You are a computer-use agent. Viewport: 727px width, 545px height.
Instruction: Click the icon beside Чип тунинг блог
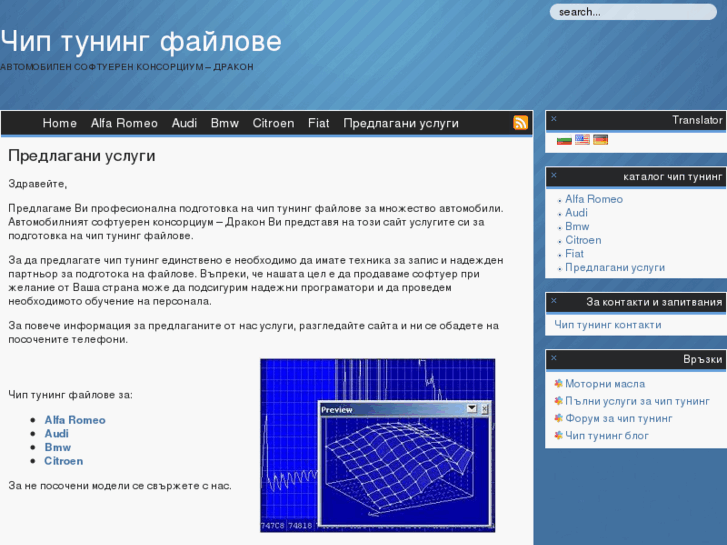[x=558, y=435]
